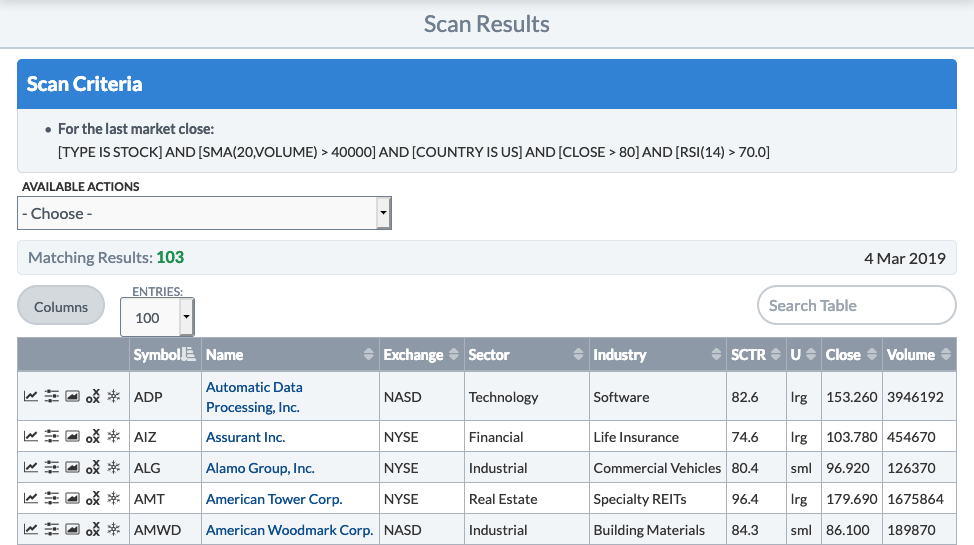This screenshot has width=974, height=545.
Task: Open the Seasonality snowflake icon for AMWD
Action: tap(114, 530)
